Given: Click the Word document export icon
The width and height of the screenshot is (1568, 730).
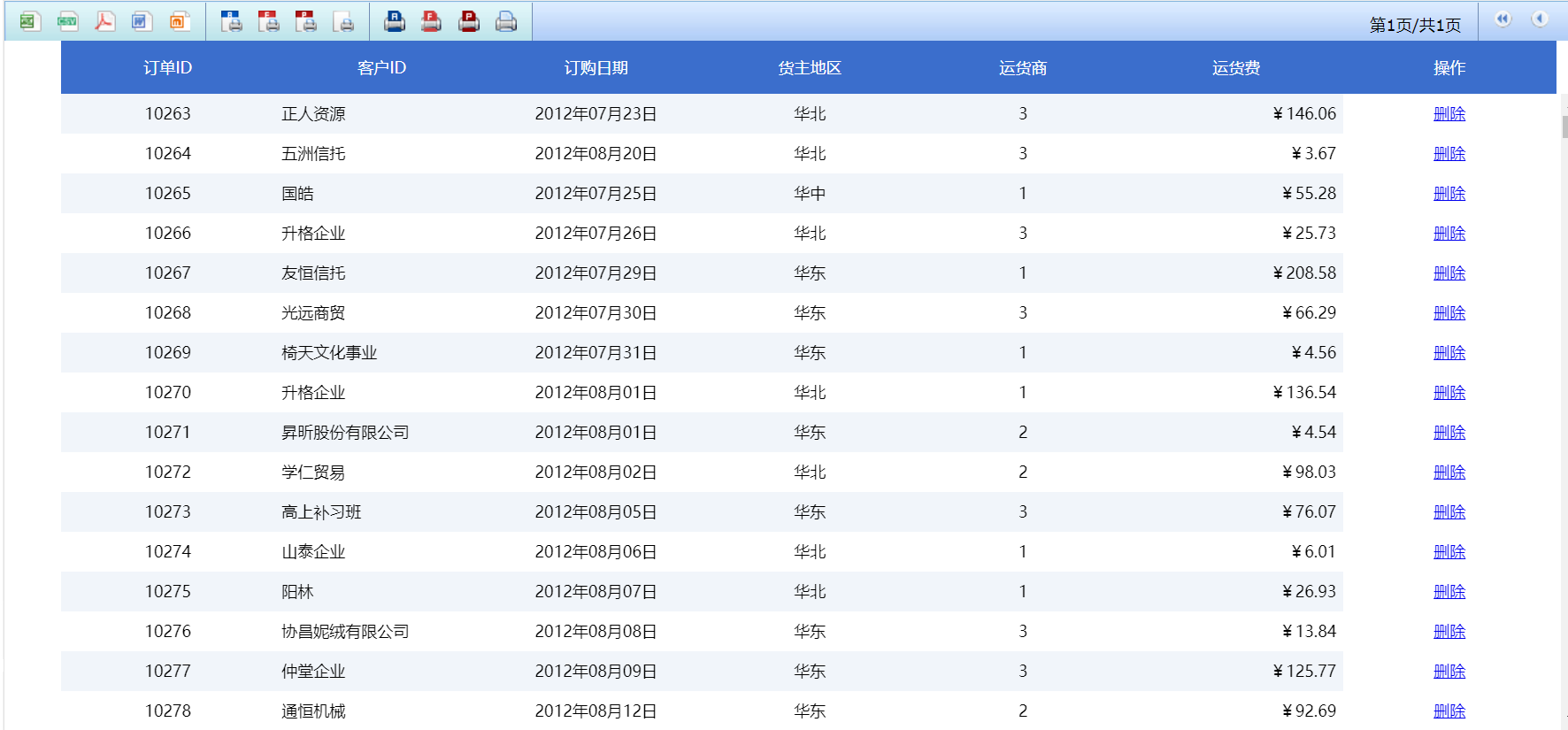Looking at the screenshot, I should click(142, 21).
